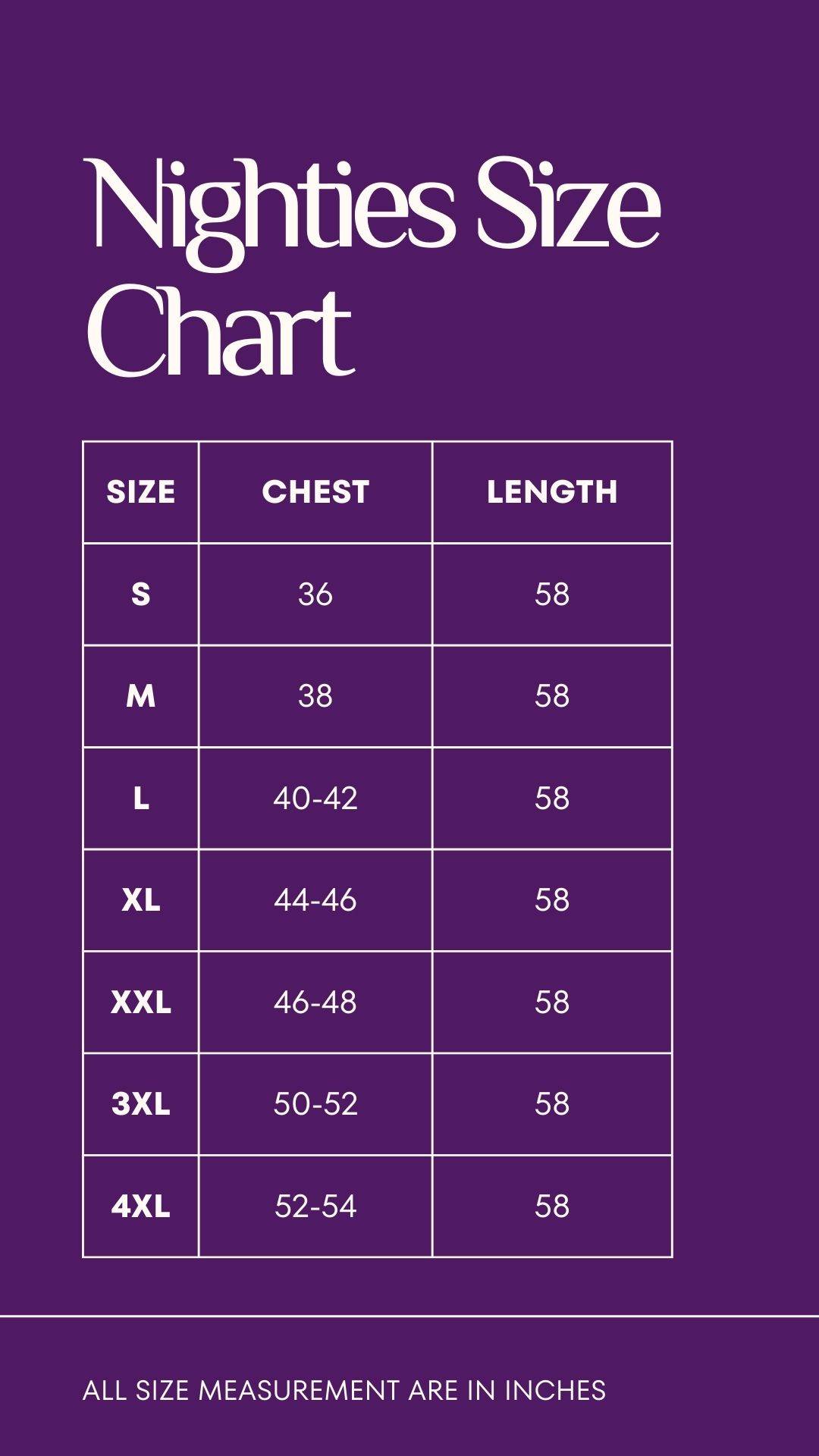The image size is (819, 1456).
Task: Select the LENGTH column header
Action: [552, 492]
